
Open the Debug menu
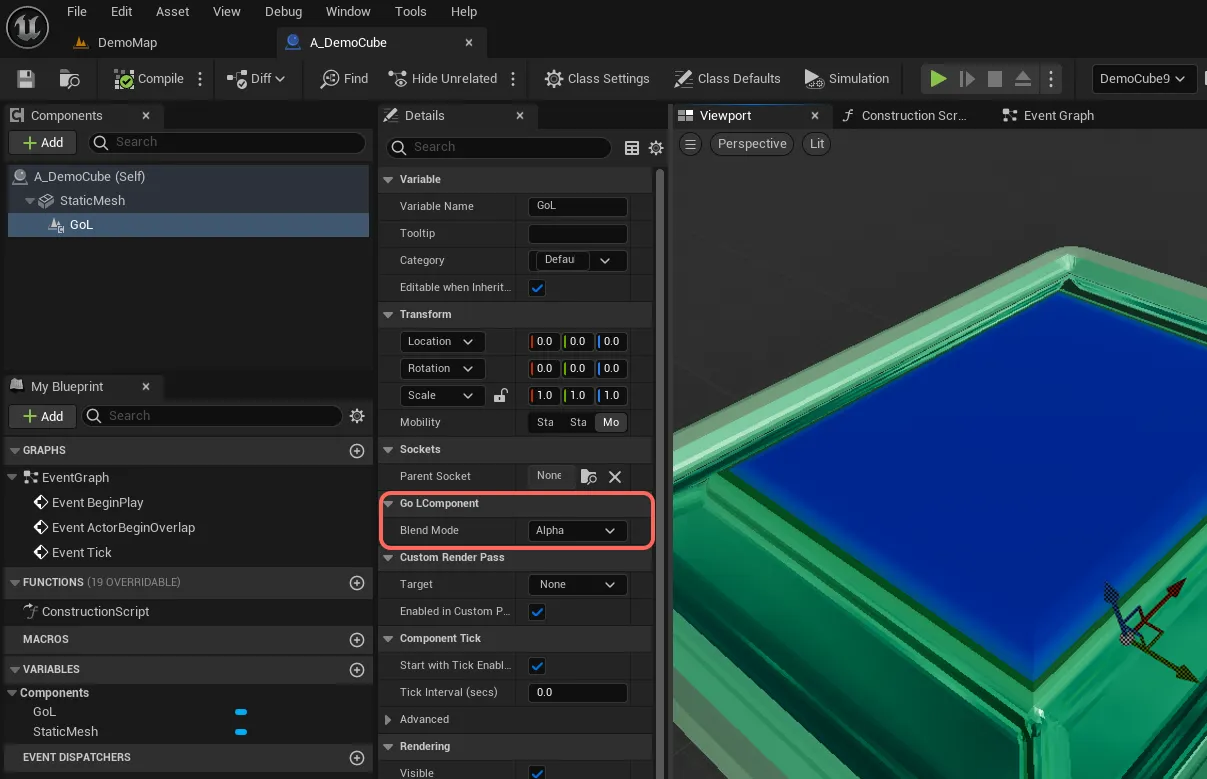point(283,11)
